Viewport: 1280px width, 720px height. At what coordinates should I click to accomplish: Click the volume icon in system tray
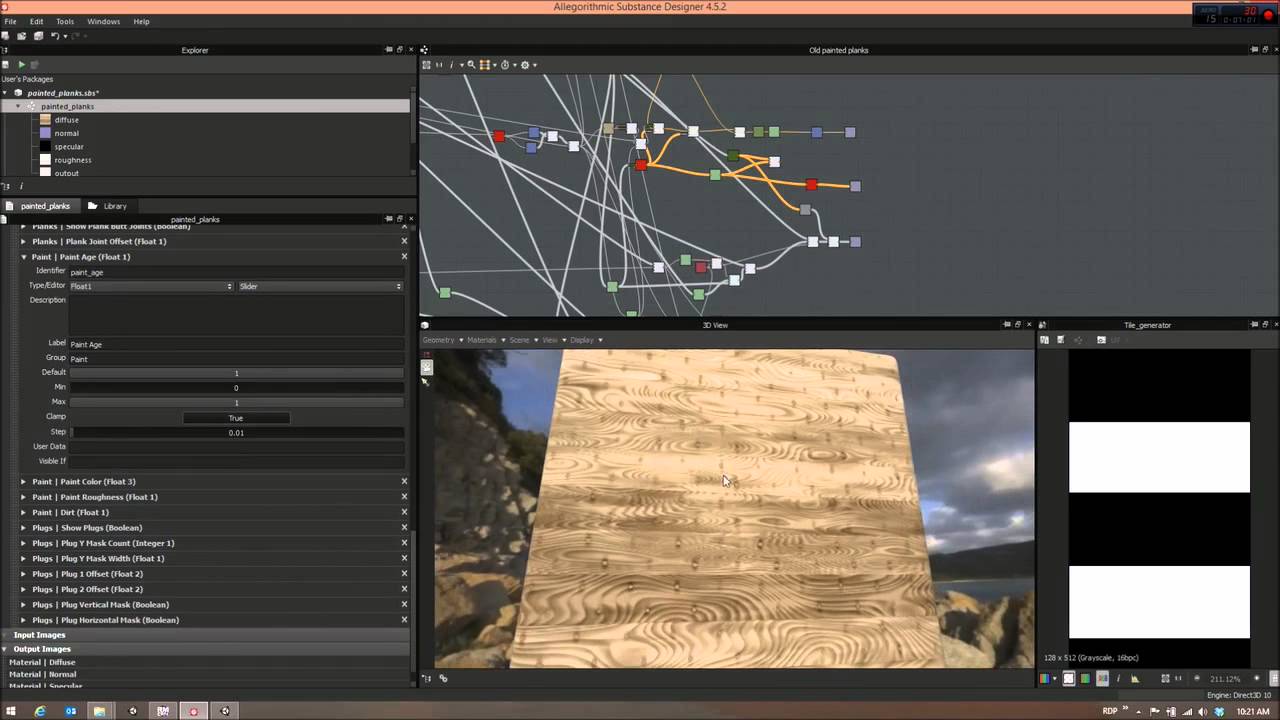tap(1202, 711)
